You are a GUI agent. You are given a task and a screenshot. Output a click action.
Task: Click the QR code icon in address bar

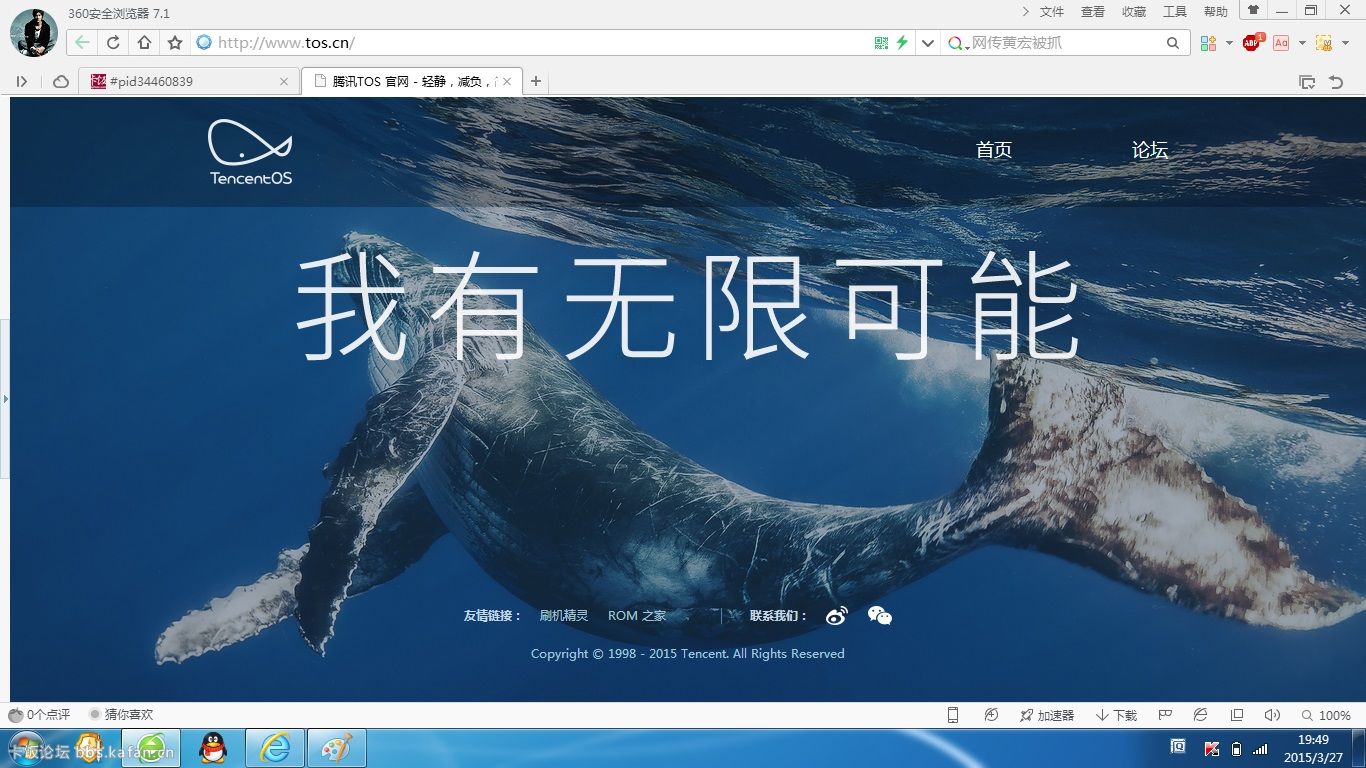pyautogui.click(x=881, y=43)
